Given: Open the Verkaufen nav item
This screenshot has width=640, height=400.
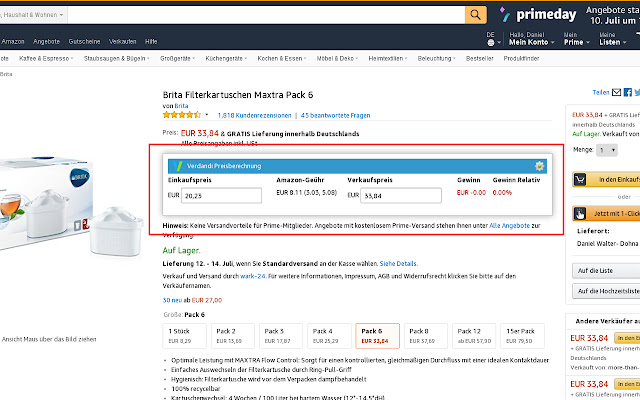Looking at the screenshot, I should (x=122, y=42).
